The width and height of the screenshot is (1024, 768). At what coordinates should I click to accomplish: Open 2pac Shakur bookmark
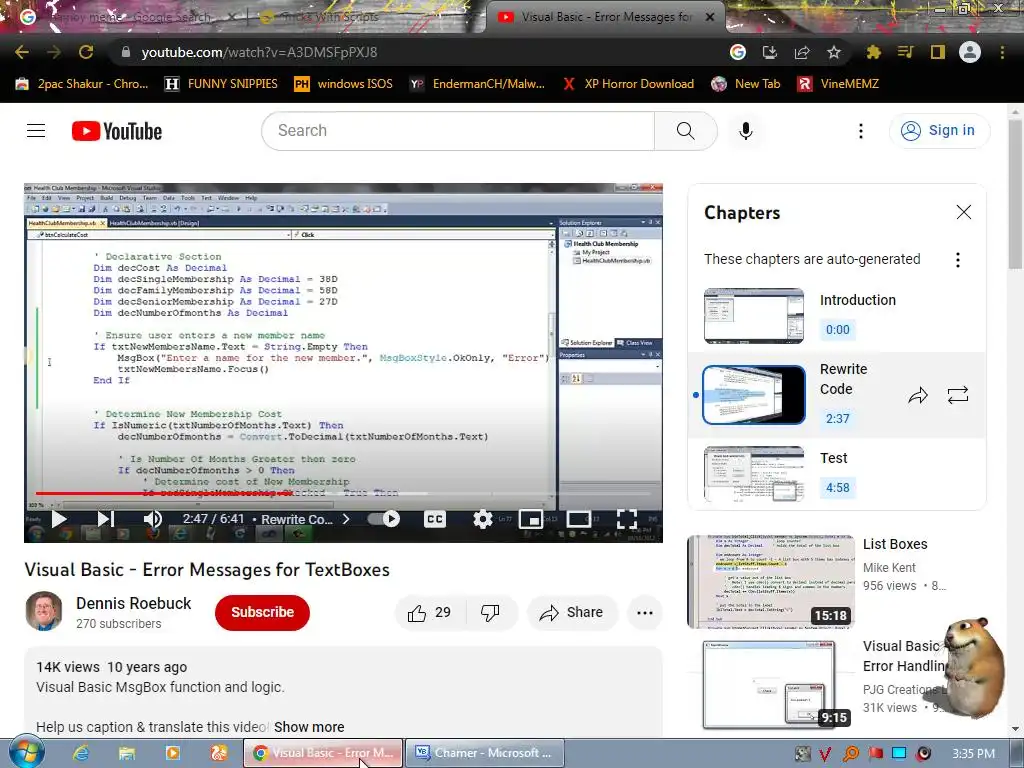click(x=82, y=84)
